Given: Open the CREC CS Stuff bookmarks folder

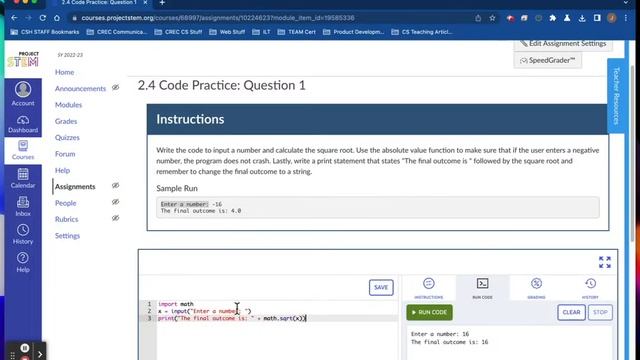Looking at the screenshot, I should [x=178, y=32].
